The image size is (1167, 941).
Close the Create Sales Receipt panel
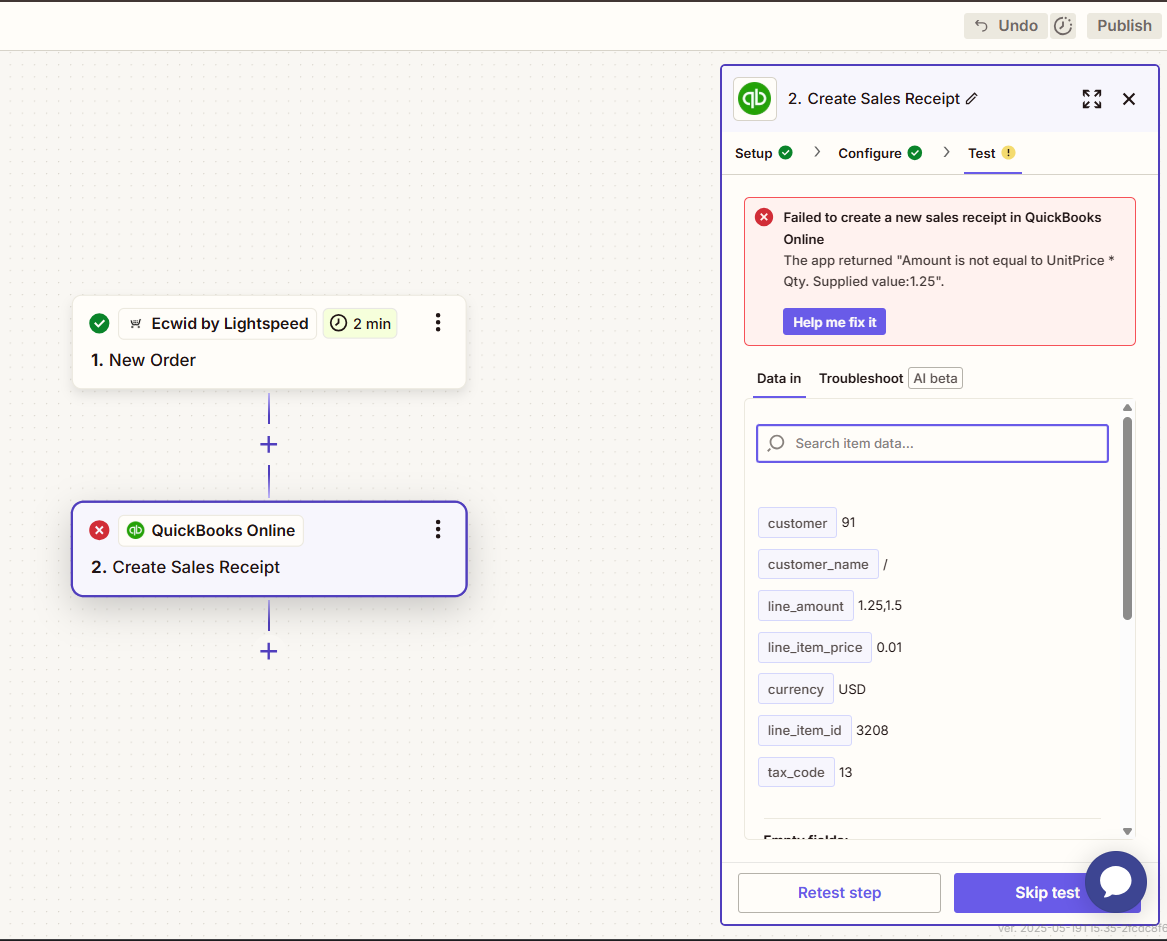tap(1129, 99)
